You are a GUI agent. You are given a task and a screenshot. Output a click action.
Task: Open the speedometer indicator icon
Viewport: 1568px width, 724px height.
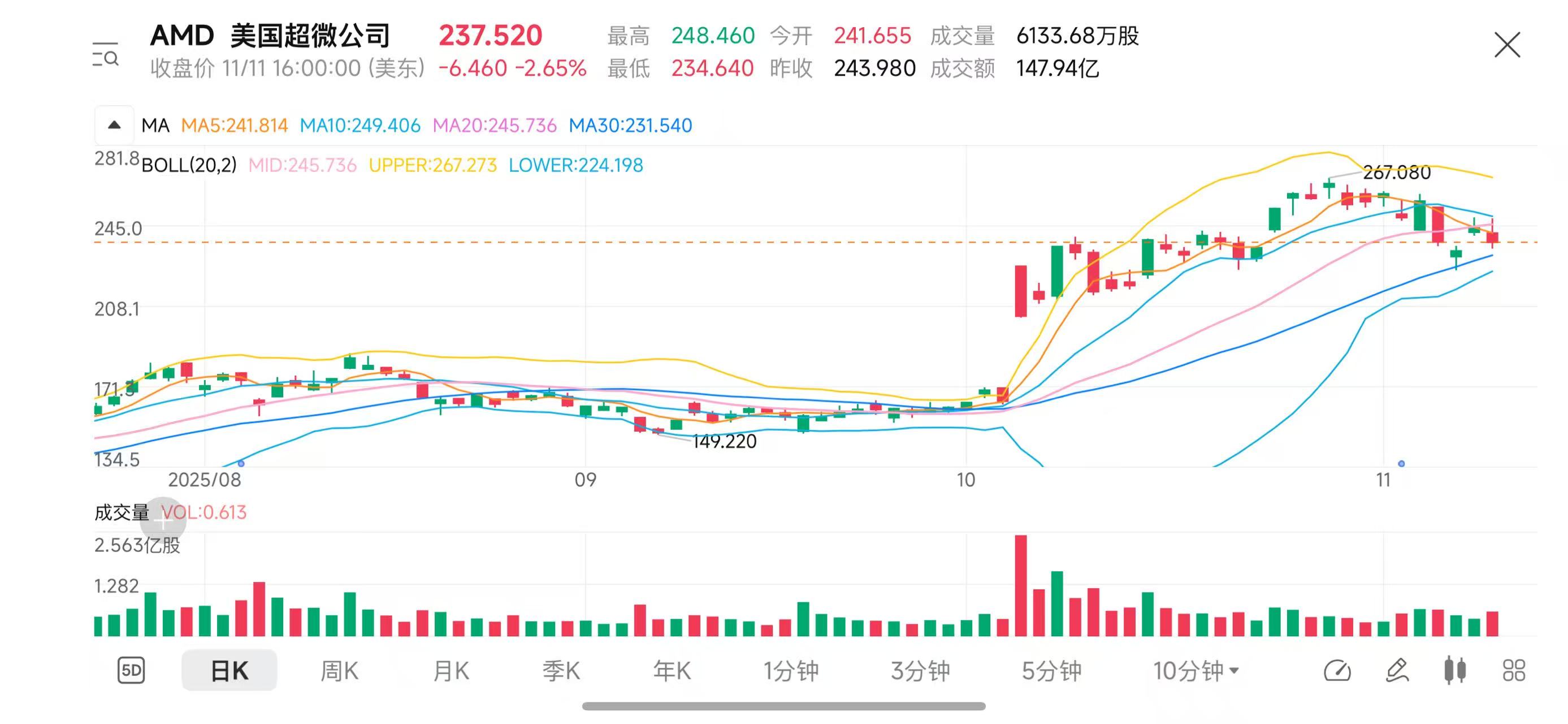pos(1337,670)
